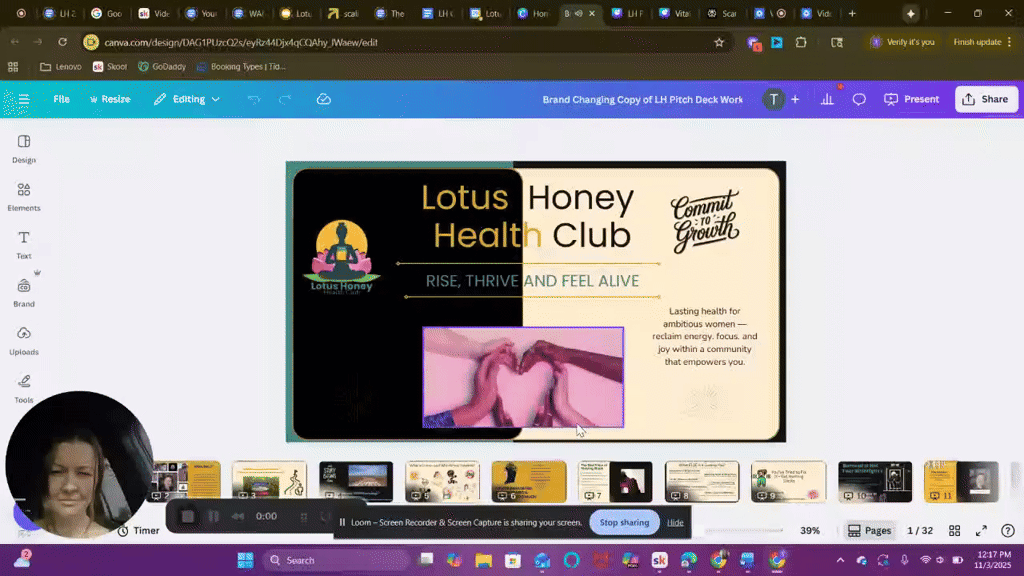
Task: Open the Resize option
Action: (110, 99)
